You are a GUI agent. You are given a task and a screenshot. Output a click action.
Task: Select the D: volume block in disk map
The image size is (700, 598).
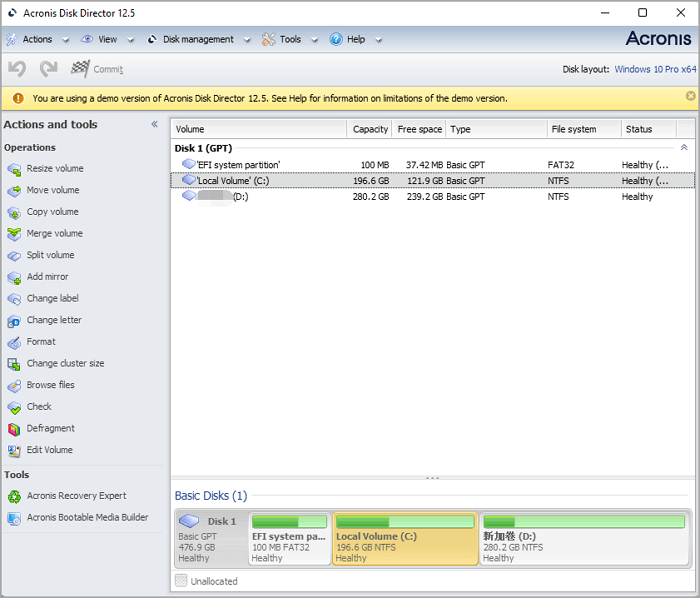coord(585,539)
